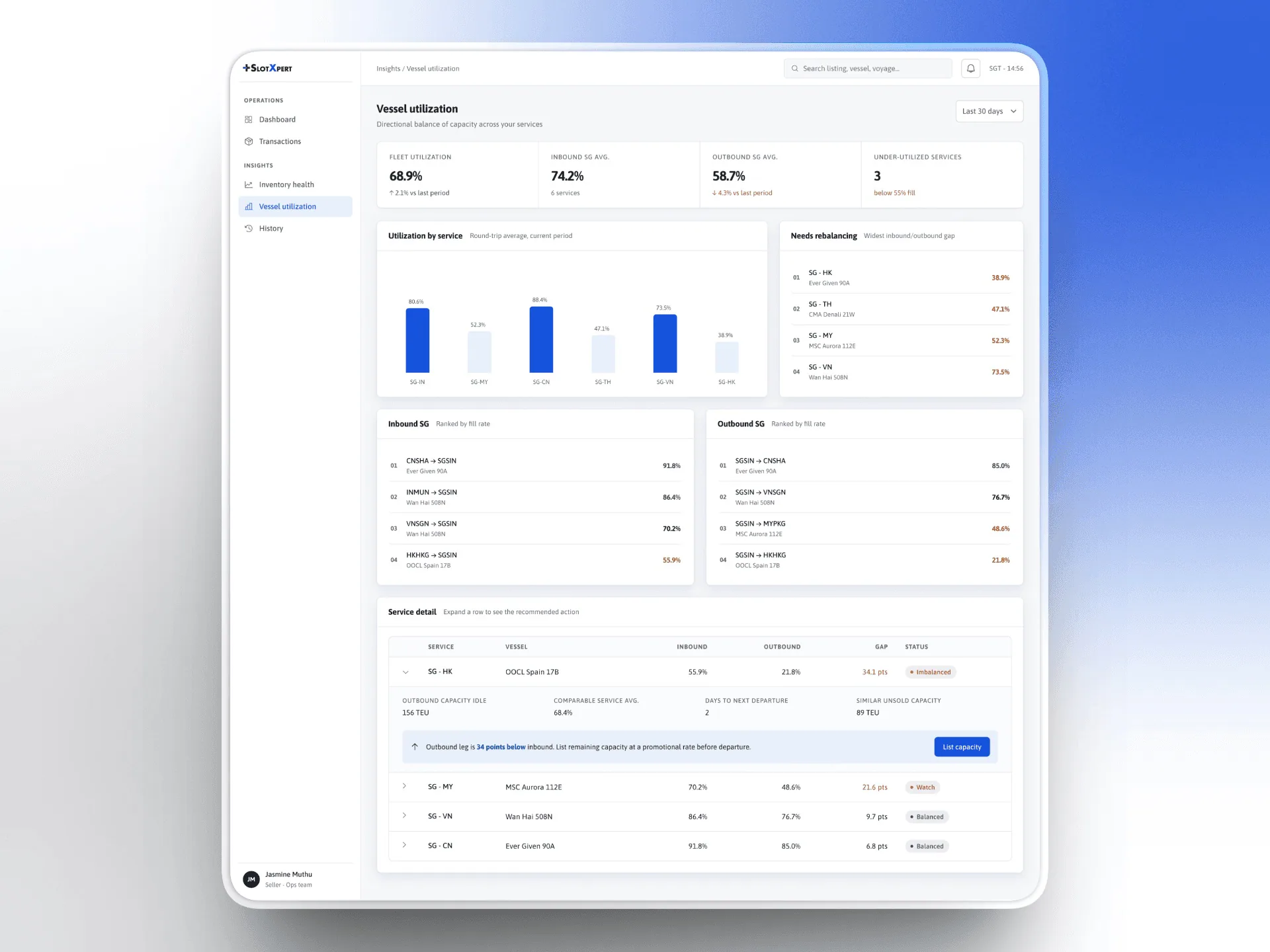
Task: Click the SG-IN bar in chart
Action: tap(417, 340)
